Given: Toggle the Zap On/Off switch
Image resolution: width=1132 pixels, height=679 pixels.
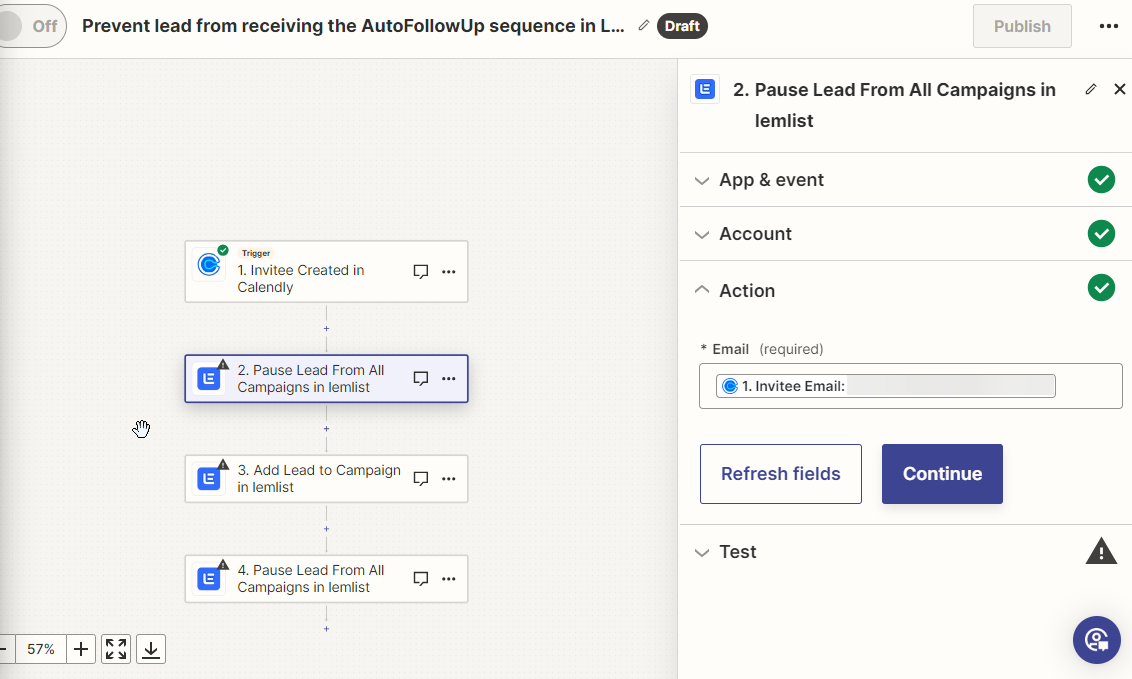Looking at the screenshot, I should (32, 26).
